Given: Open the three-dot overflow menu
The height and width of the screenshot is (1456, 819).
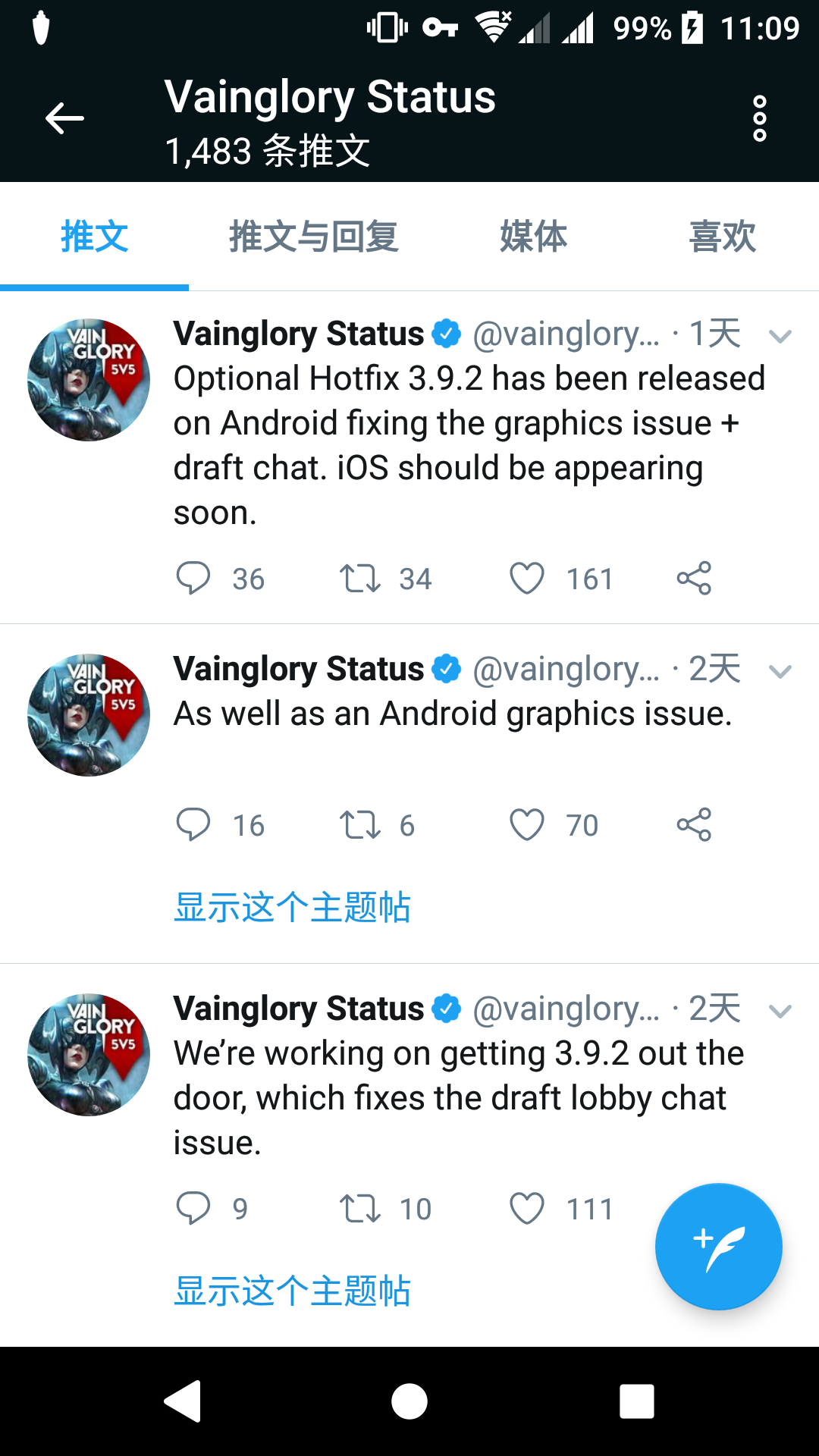Looking at the screenshot, I should pyautogui.click(x=759, y=118).
